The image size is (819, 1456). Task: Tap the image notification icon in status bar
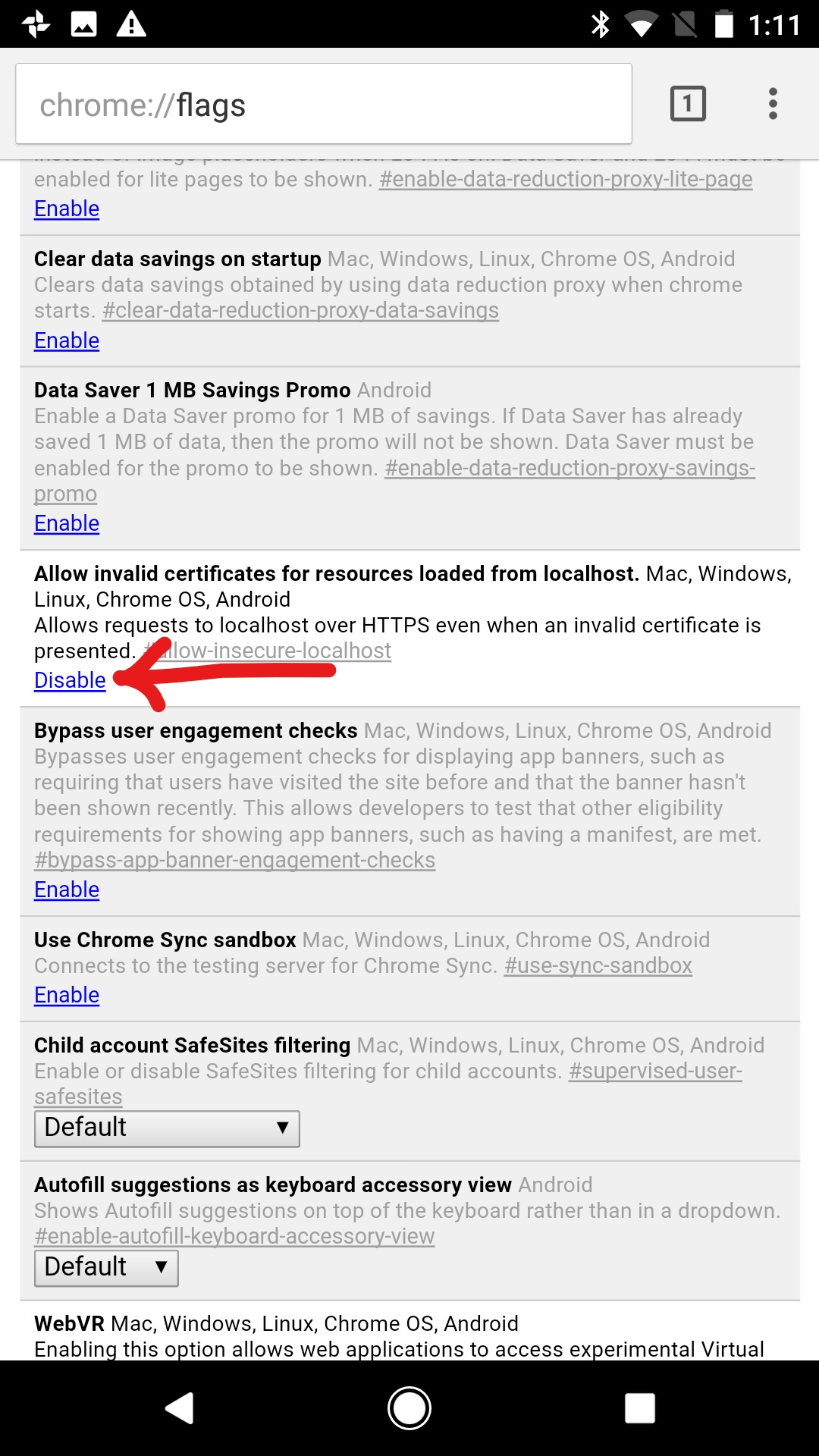pyautogui.click(x=83, y=24)
